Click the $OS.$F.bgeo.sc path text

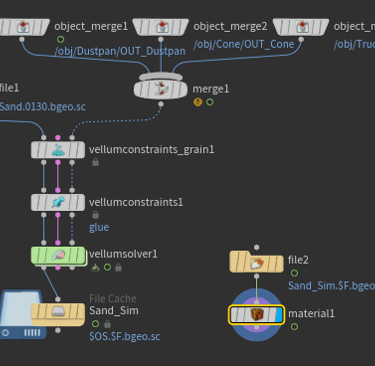pos(125,336)
